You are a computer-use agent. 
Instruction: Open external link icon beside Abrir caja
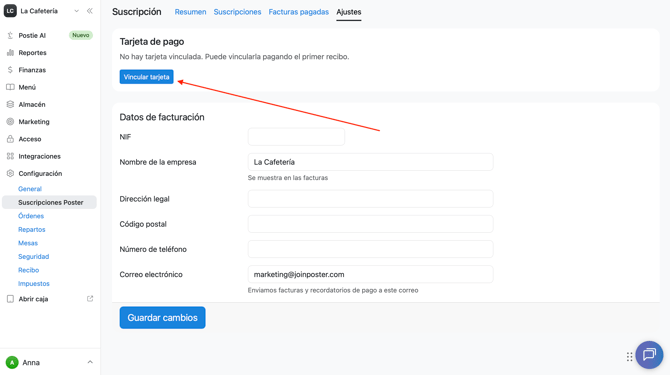pyautogui.click(x=90, y=299)
